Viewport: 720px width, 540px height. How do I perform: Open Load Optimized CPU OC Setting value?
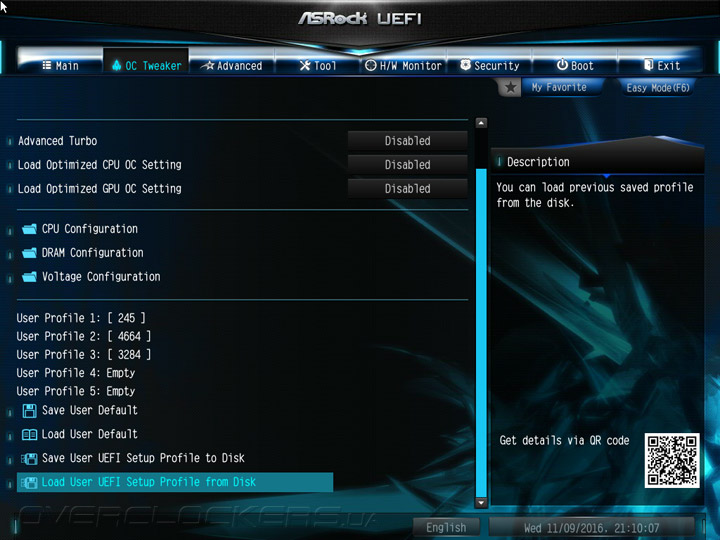pos(407,164)
